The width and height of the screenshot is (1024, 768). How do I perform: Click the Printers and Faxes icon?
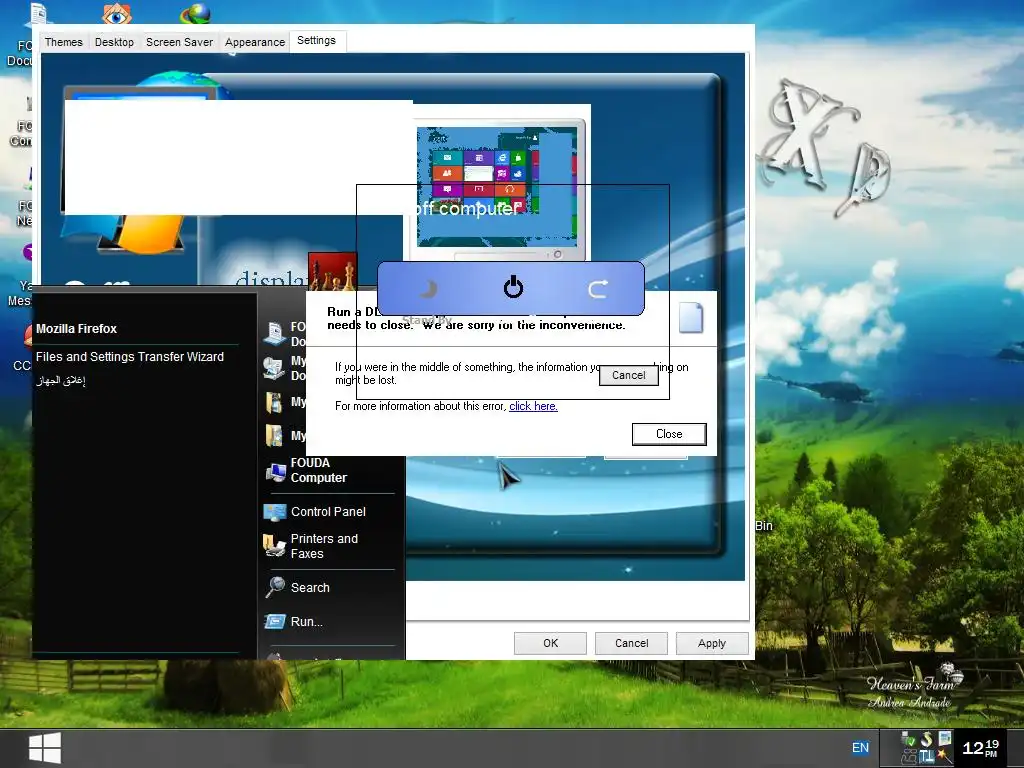(x=274, y=545)
